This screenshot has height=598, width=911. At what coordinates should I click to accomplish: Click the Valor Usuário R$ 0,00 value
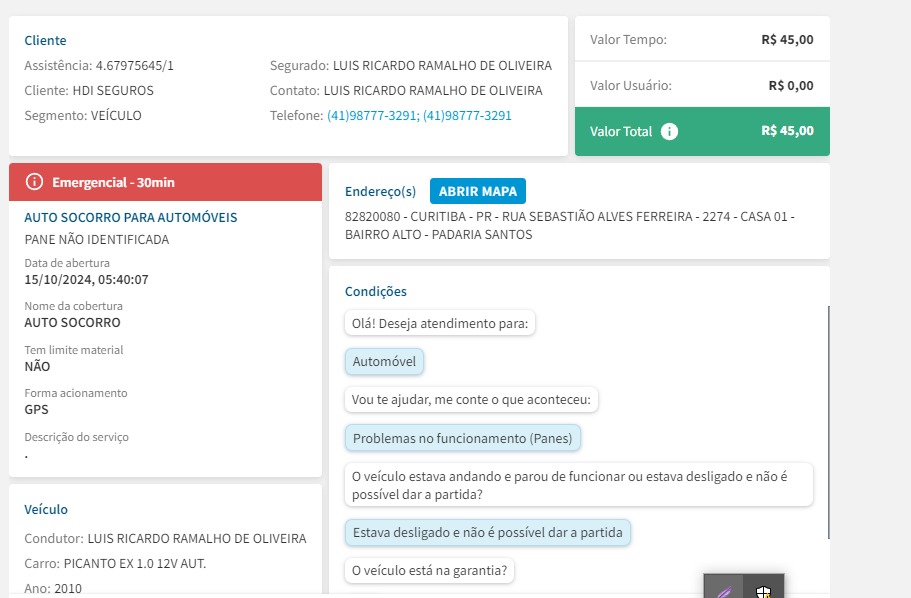tap(791, 85)
